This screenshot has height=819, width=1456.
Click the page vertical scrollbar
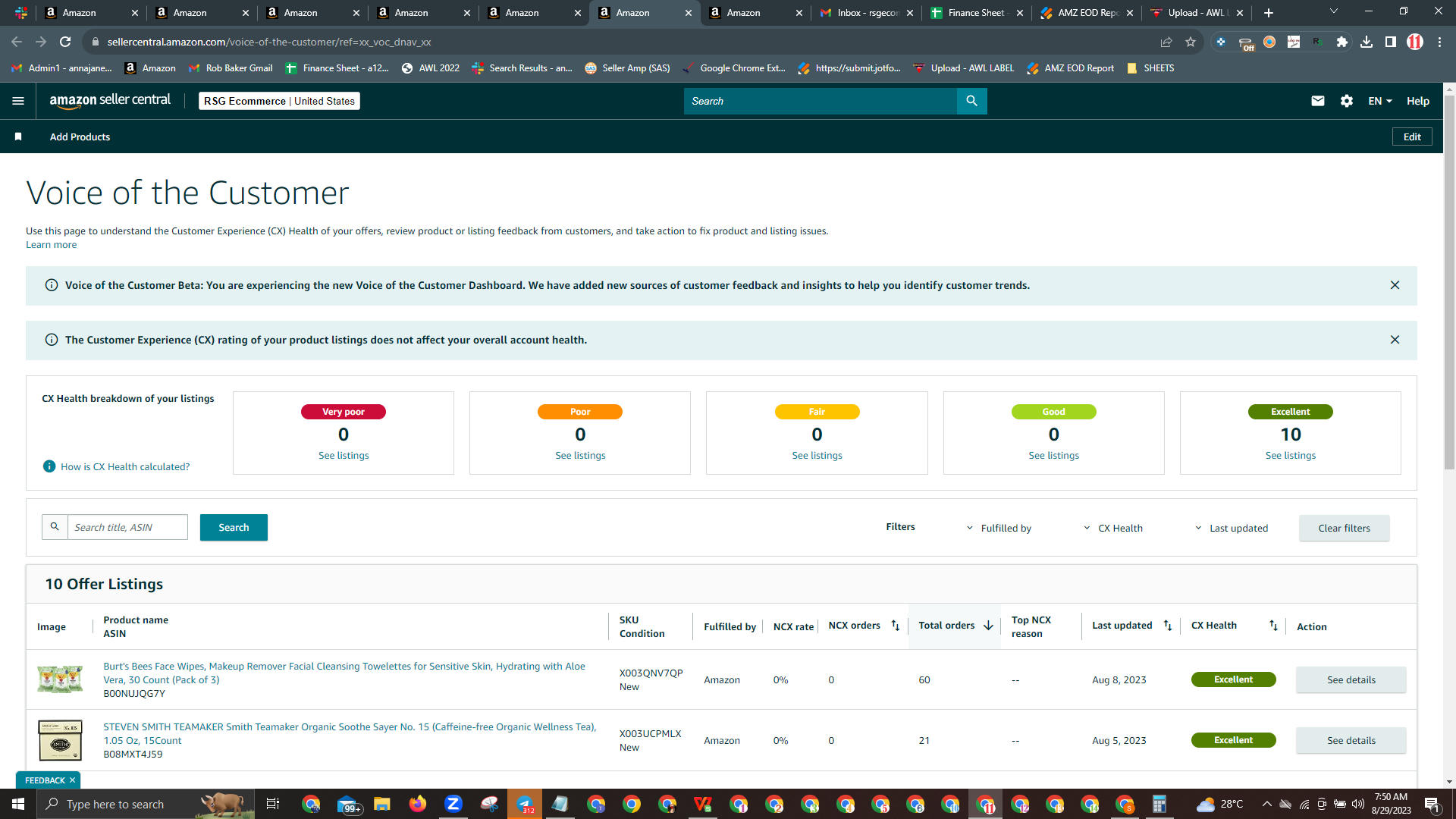[x=1449, y=281]
